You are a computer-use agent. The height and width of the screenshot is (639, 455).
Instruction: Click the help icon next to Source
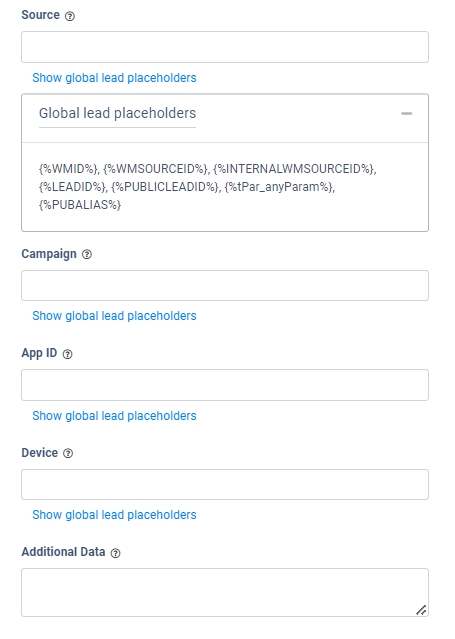click(x=70, y=16)
